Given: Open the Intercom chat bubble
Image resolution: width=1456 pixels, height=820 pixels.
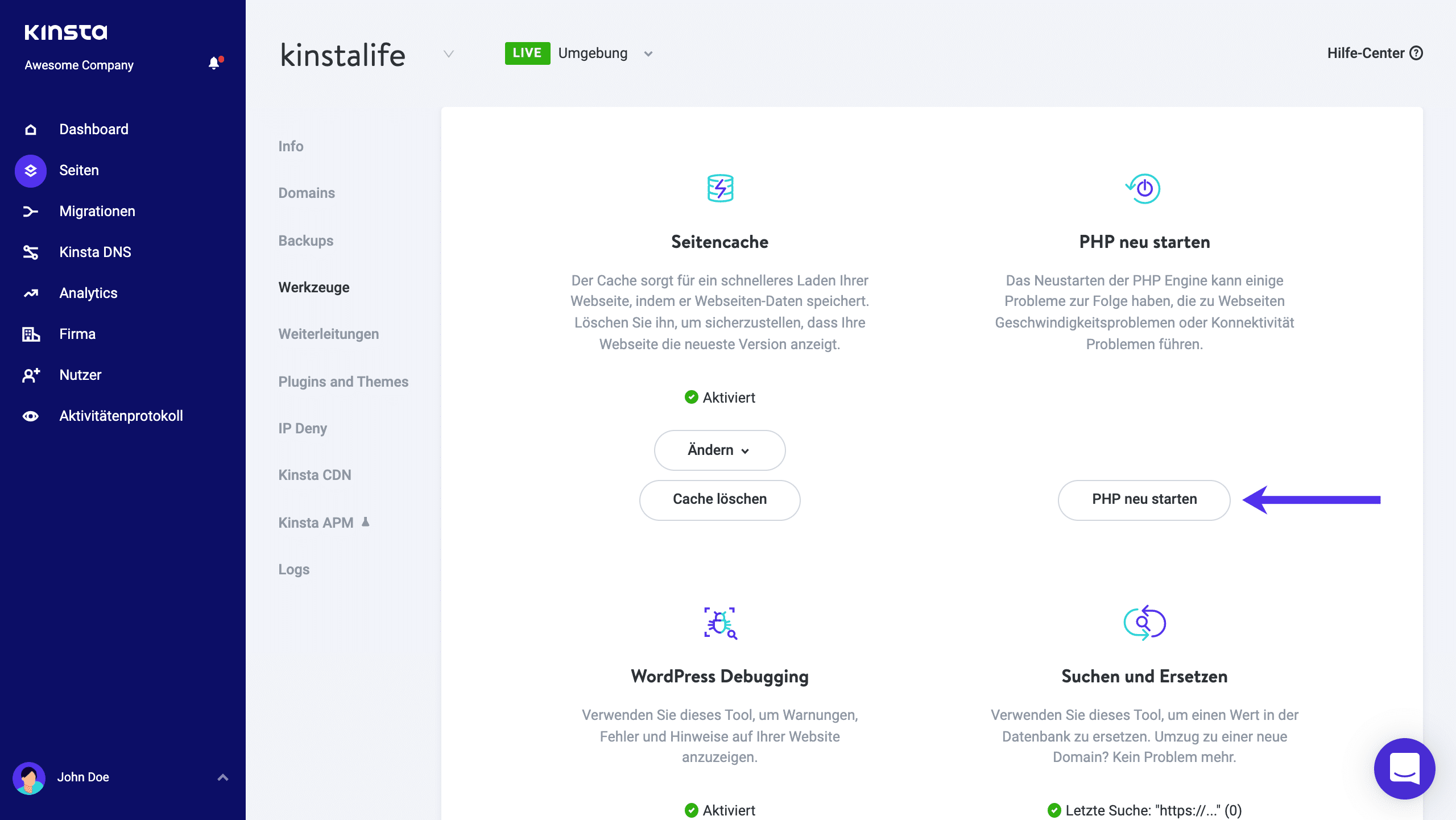Looking at the screenshot, I should click(1404, 769).
